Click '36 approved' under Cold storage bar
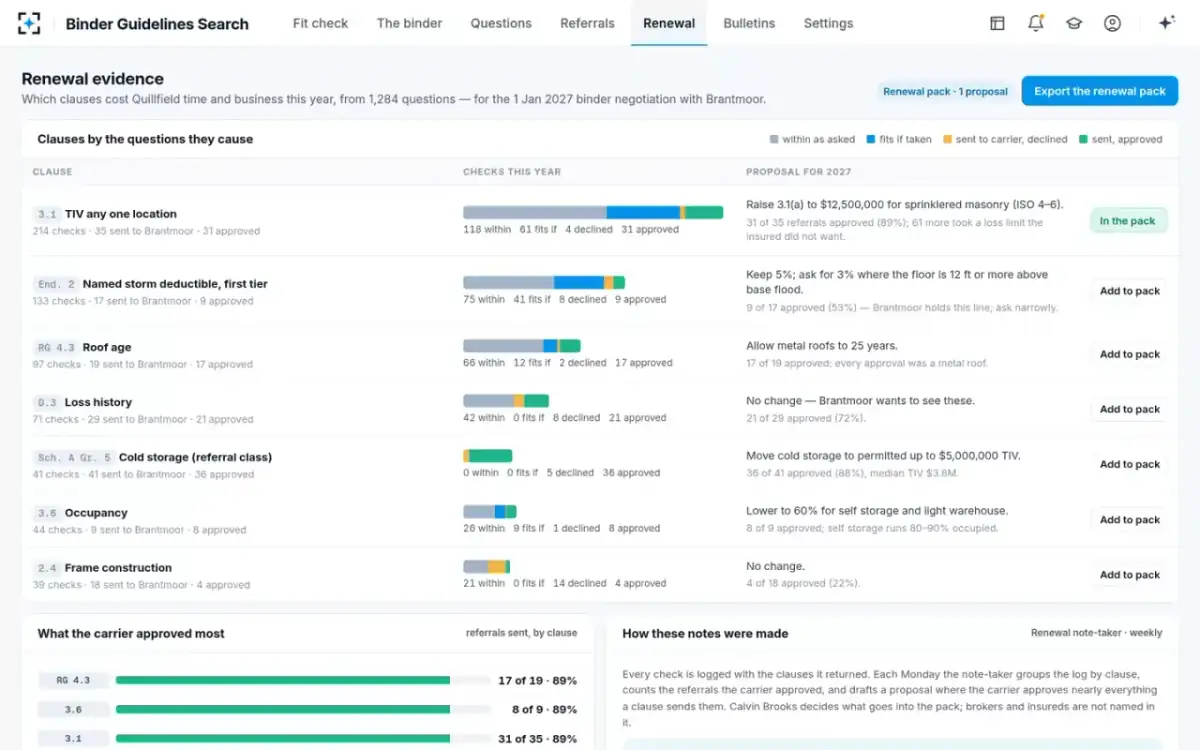Viewport: 1200px width, 750px height. [x=631, y=473]
